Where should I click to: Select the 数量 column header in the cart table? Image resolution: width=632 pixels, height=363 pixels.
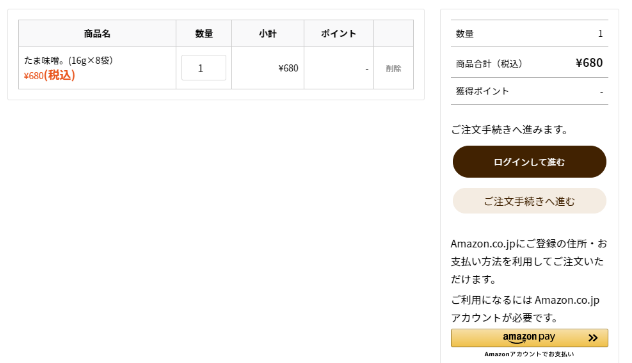click(x=204, y=33)
